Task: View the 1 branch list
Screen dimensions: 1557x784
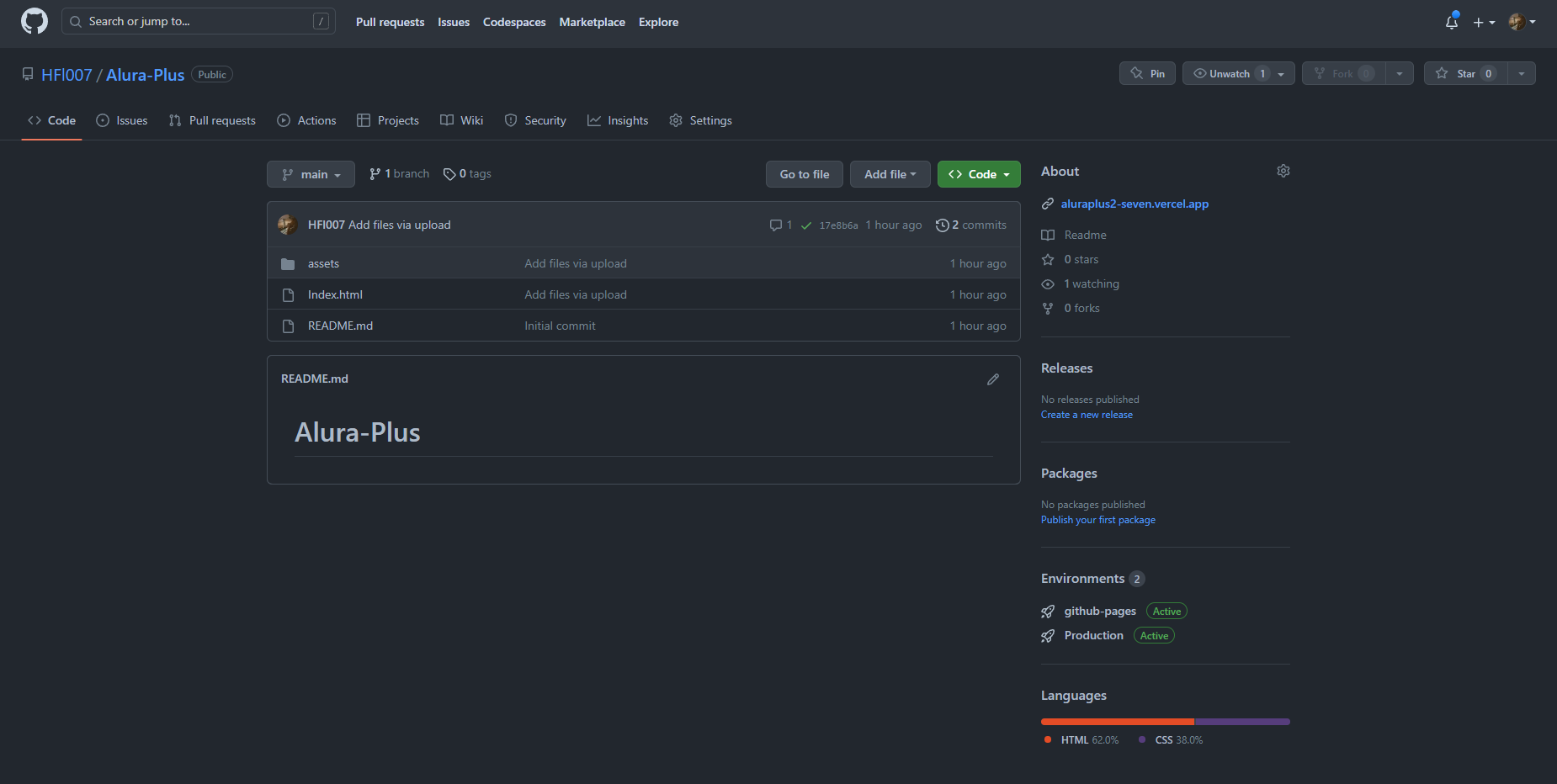Action: [x=399, y=173]
